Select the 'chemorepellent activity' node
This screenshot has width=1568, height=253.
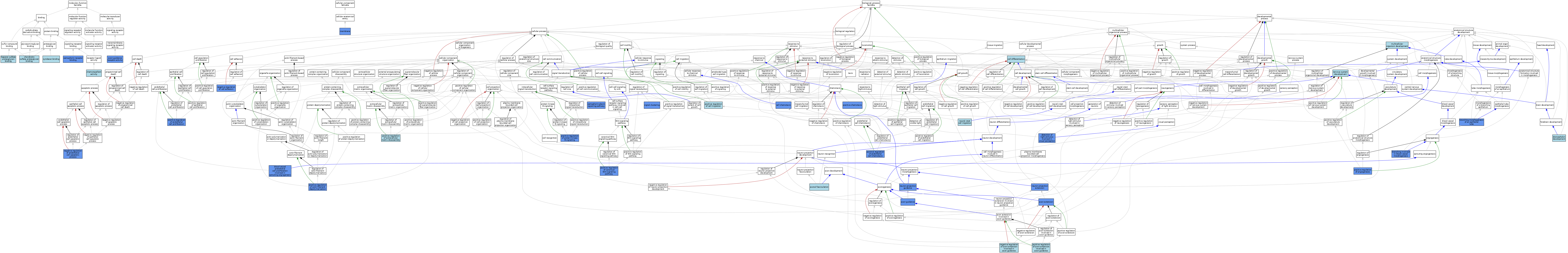94,73
